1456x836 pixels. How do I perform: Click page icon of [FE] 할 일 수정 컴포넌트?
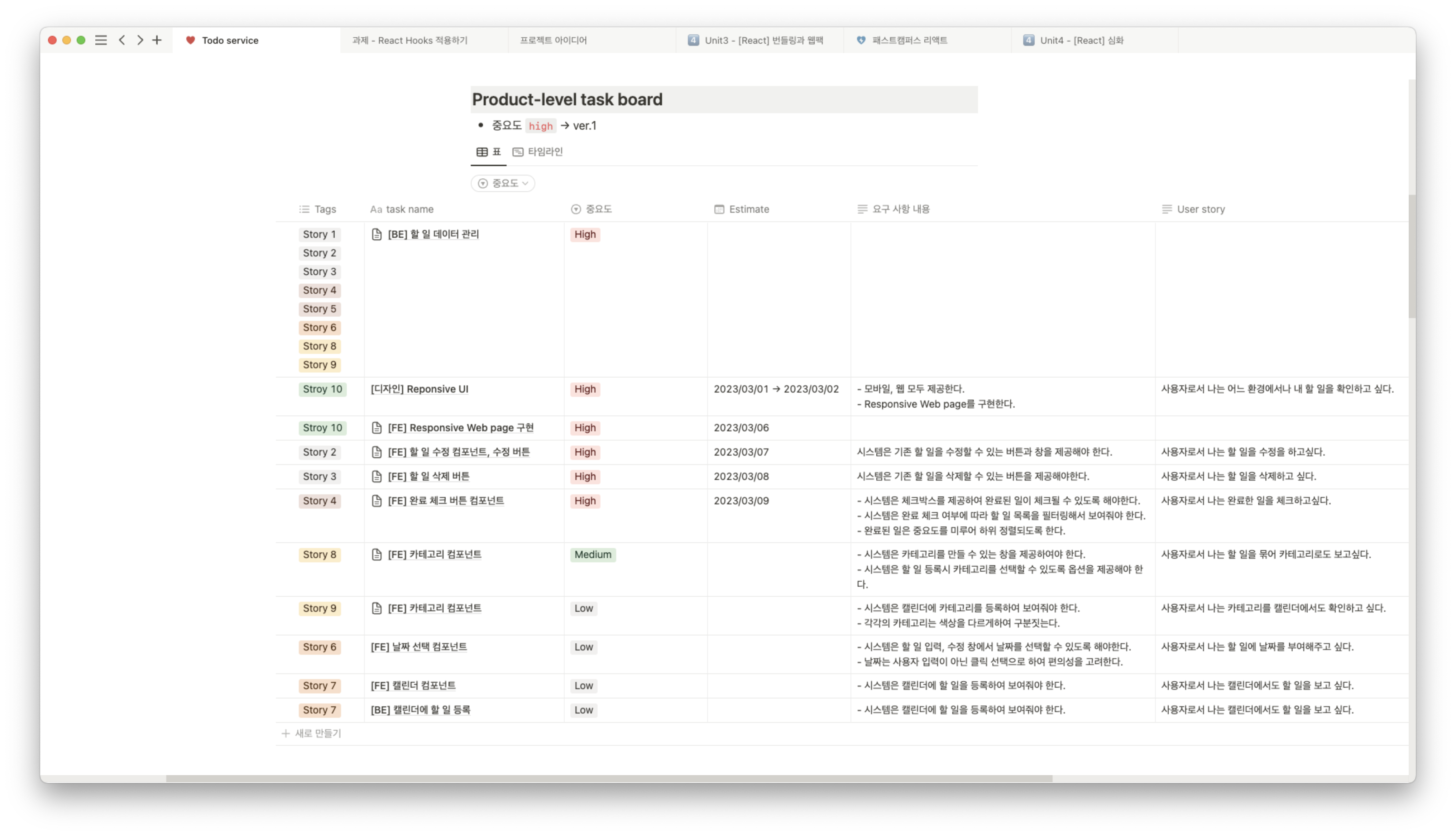coord(377,452)
